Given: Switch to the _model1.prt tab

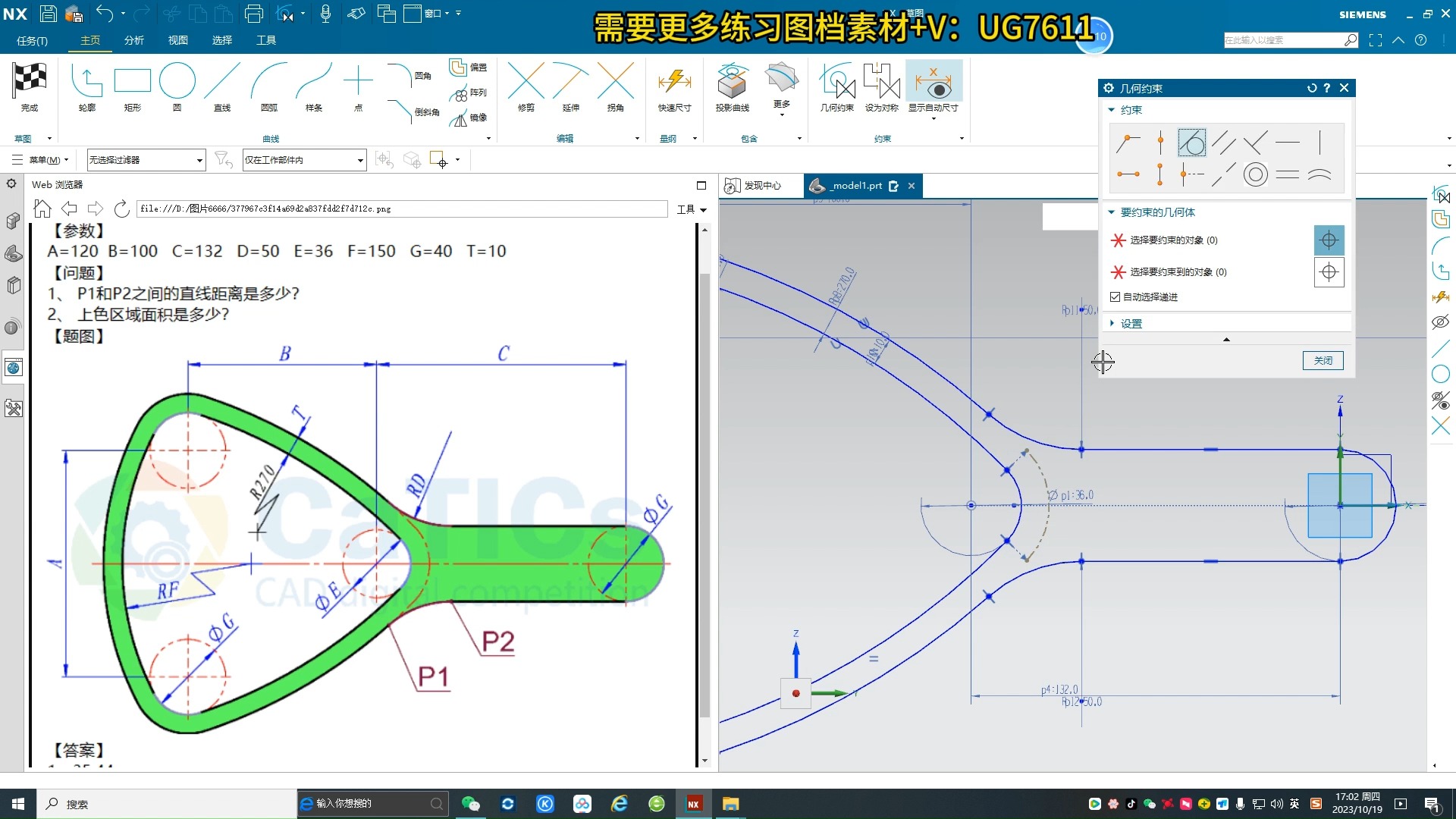Looking at the screenshot, I should coord(855,185).
